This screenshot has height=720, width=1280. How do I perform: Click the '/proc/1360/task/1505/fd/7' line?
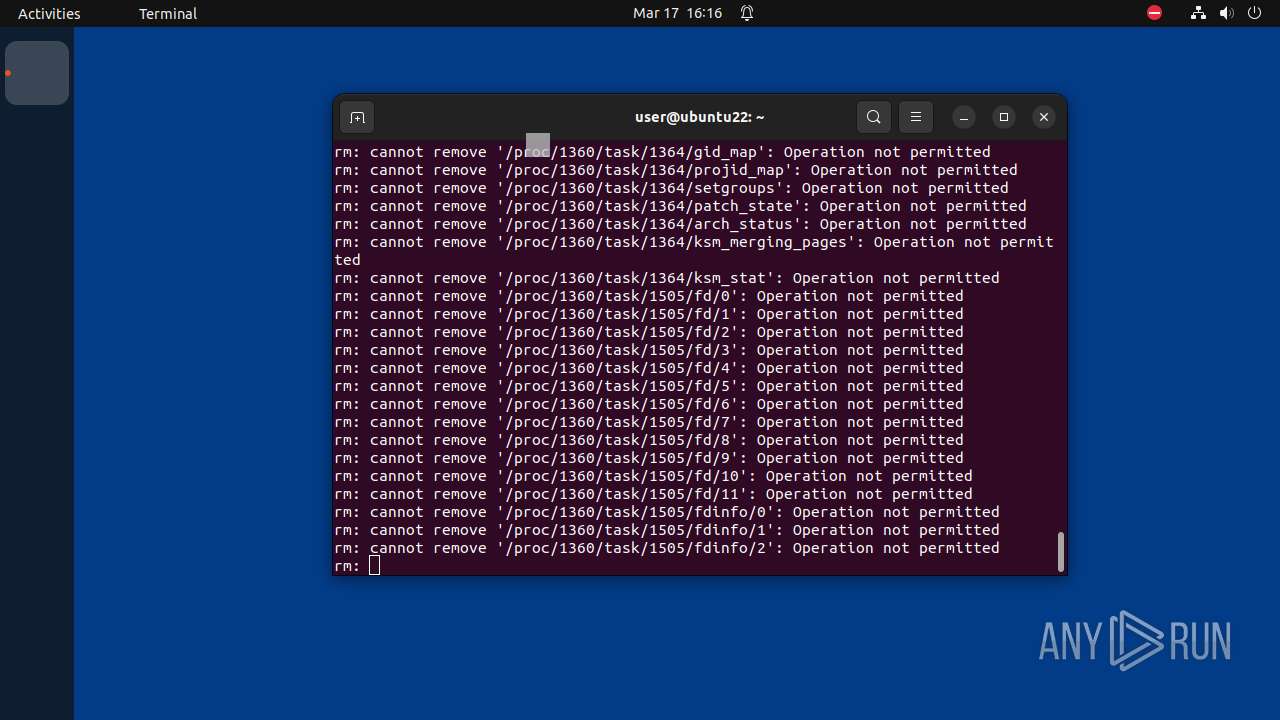(649, 422)
